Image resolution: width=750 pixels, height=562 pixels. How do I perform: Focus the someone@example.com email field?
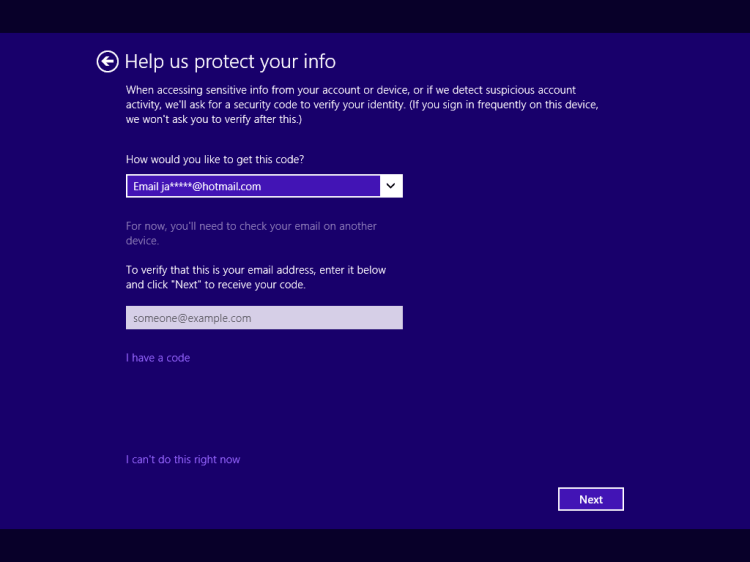(x=264, y=318)
